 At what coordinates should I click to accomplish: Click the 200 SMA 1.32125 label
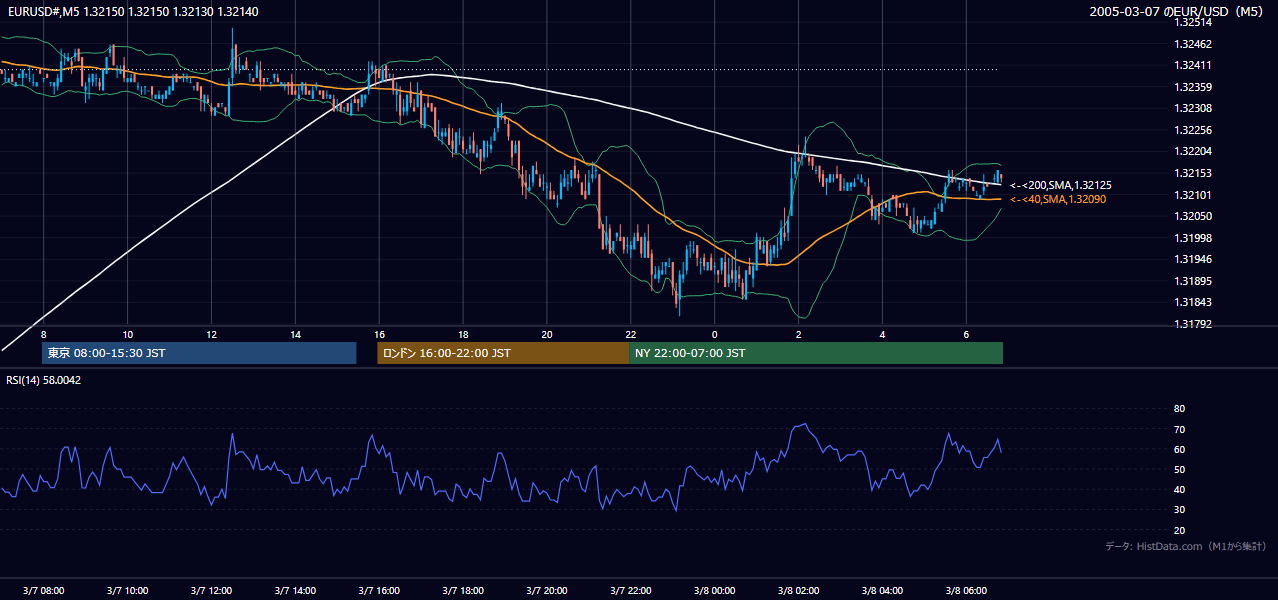(x=1061, y=186)
